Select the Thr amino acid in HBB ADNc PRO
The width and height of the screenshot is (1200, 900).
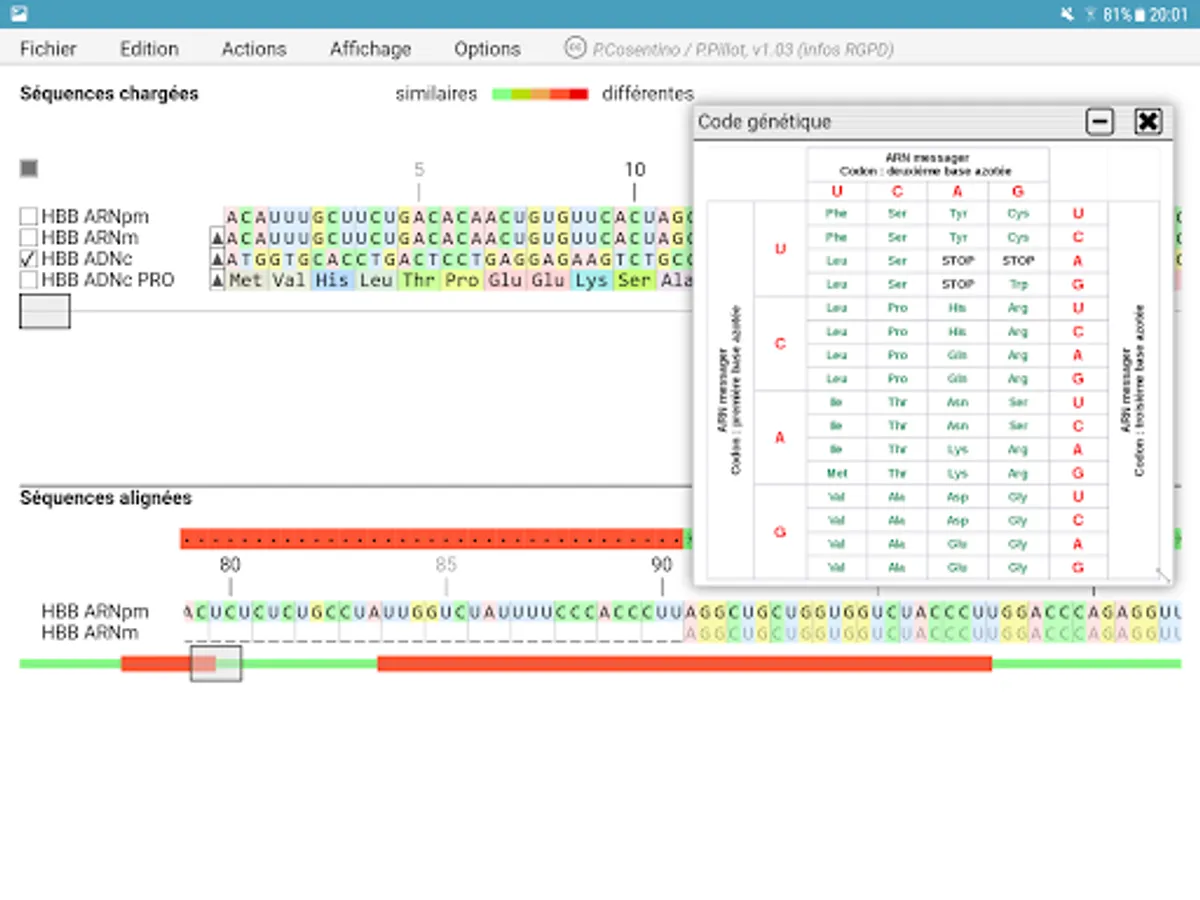click(418, 280)
